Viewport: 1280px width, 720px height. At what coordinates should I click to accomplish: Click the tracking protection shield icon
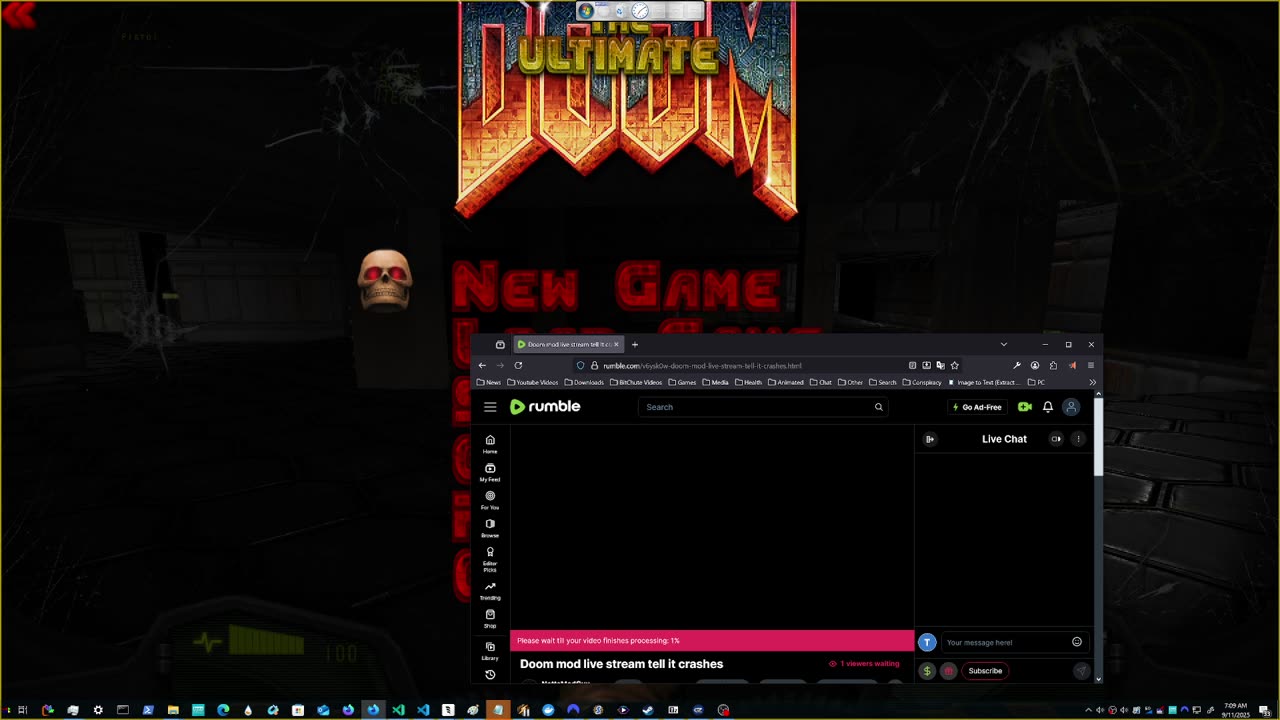[581, 366]
